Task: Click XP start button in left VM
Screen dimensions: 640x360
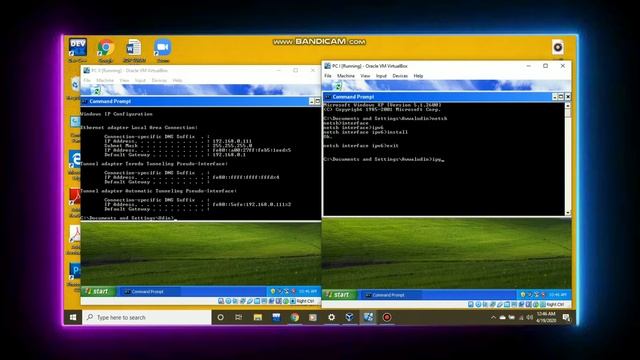Action: click(x=98, y=291)
